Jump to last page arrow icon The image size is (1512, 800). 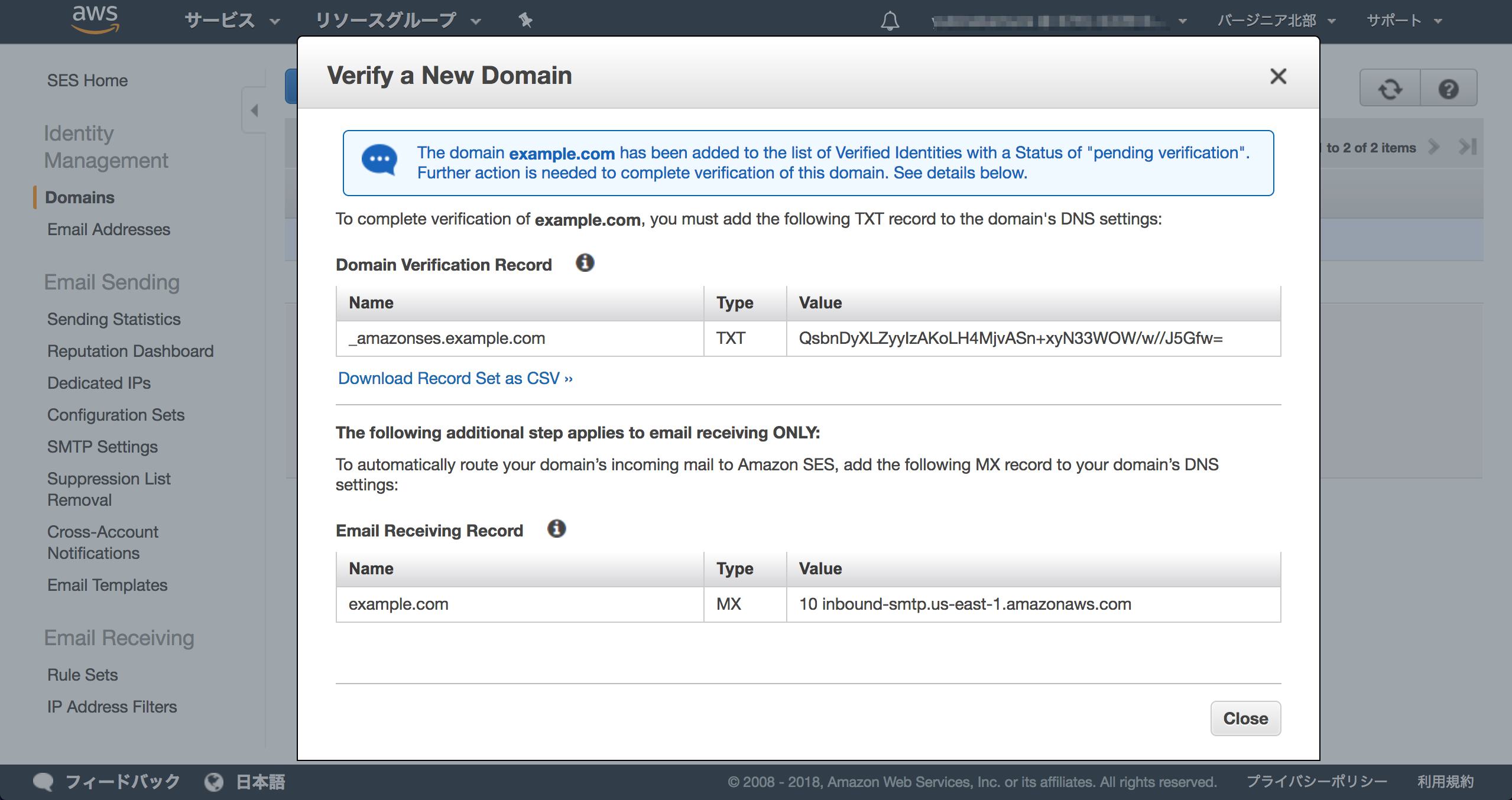(1467, 147)
